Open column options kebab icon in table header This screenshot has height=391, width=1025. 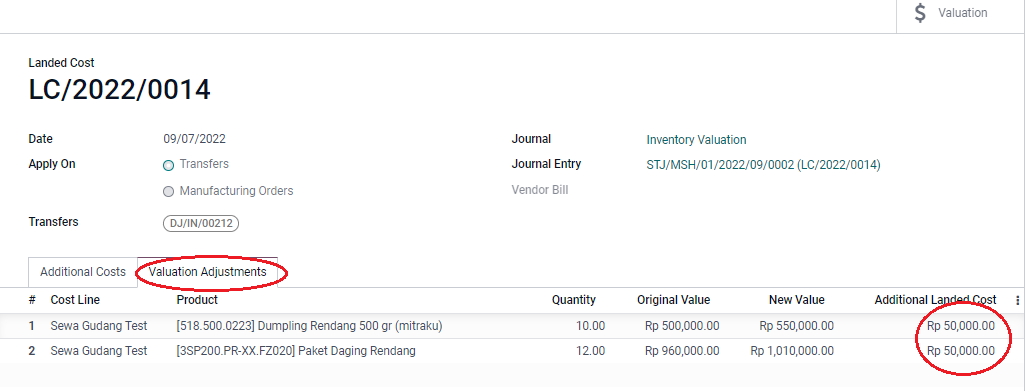(1017, 300)
